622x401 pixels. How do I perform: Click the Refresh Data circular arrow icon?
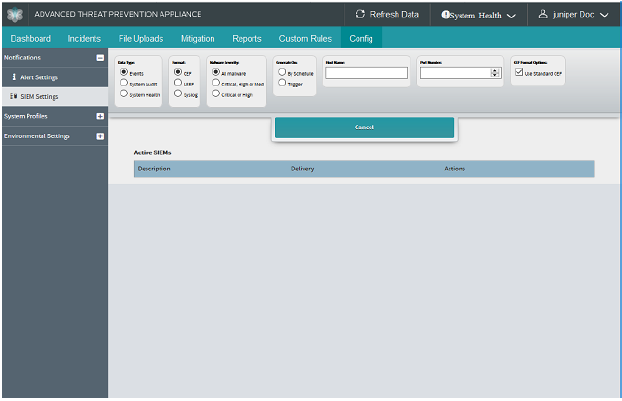(x=360, y=14)
